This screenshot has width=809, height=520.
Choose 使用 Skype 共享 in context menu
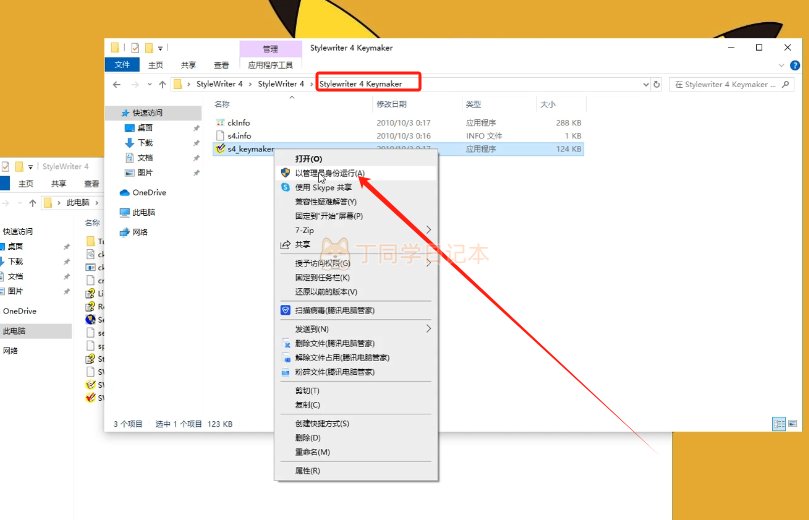click(x=356, y=187)
